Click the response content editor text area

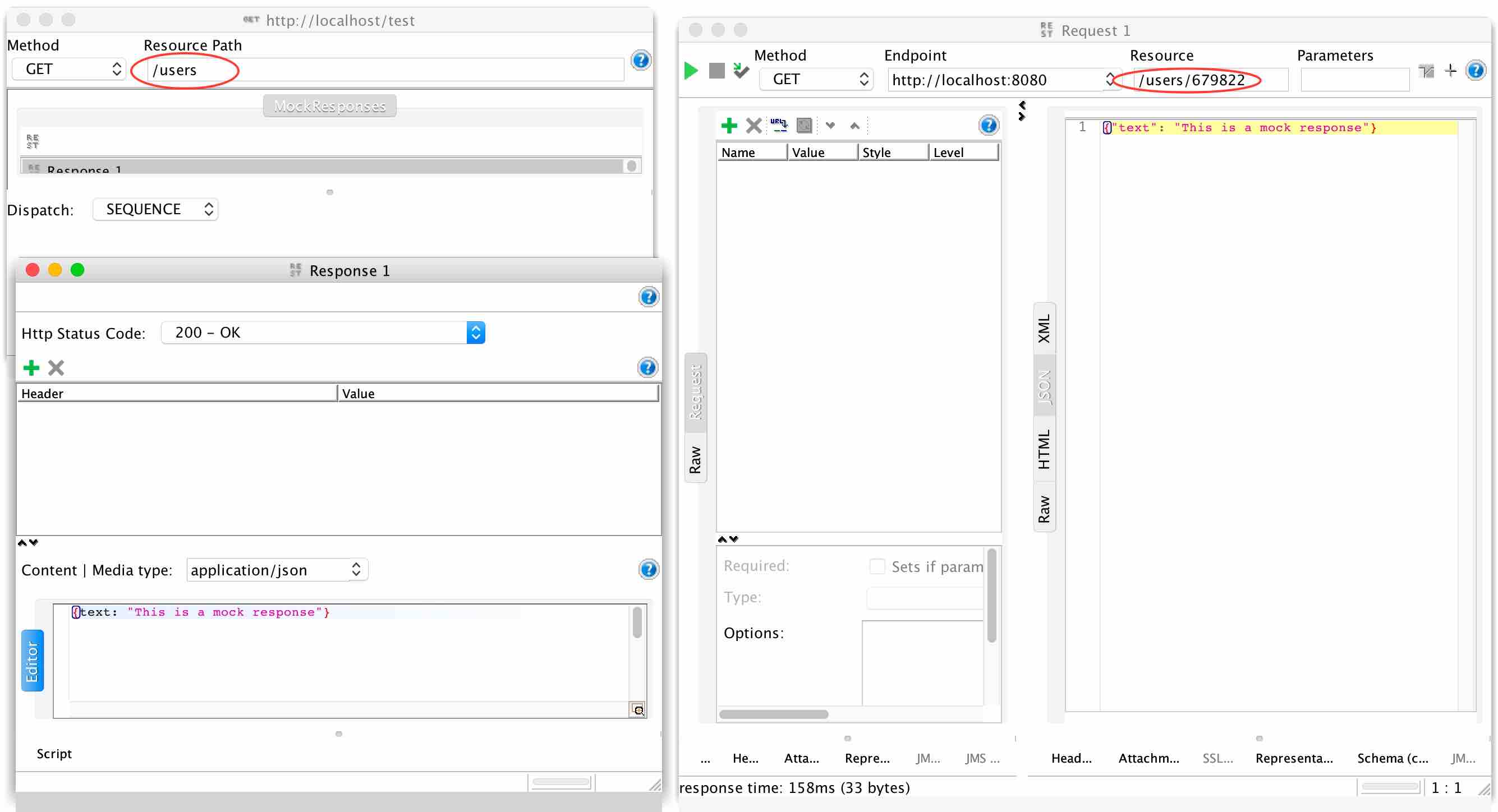pos(349,653)
